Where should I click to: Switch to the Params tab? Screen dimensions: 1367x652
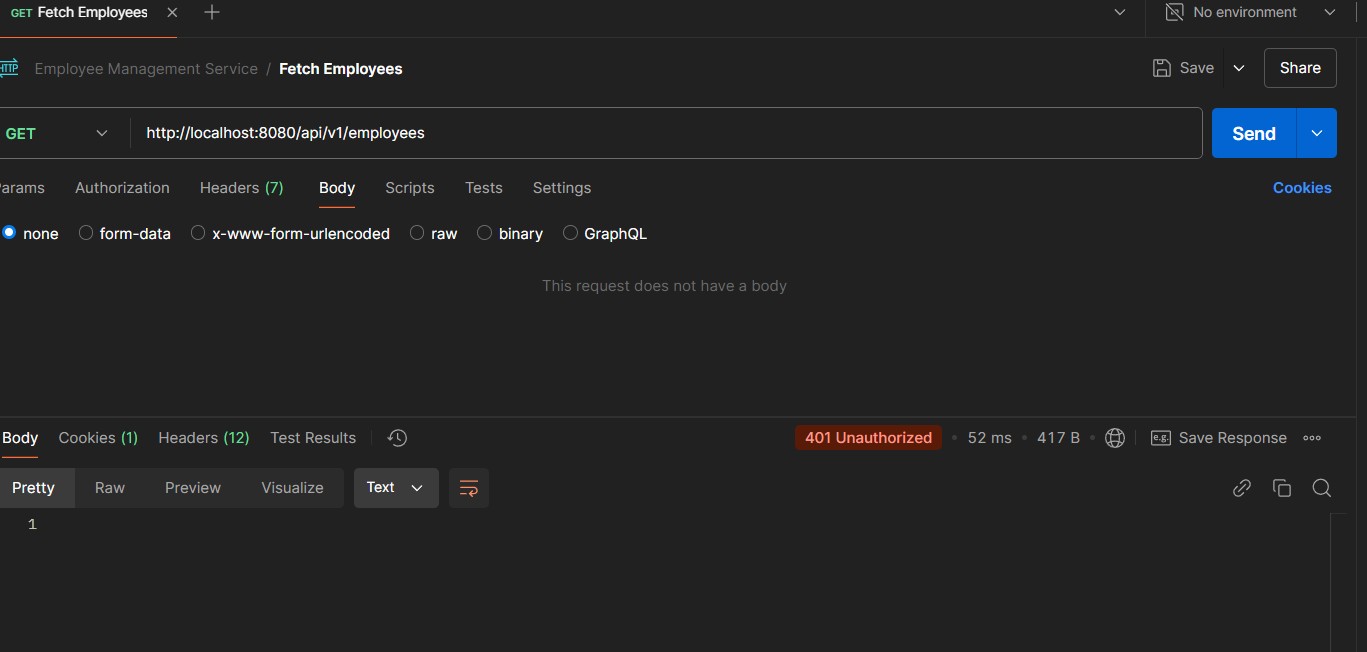21,188
